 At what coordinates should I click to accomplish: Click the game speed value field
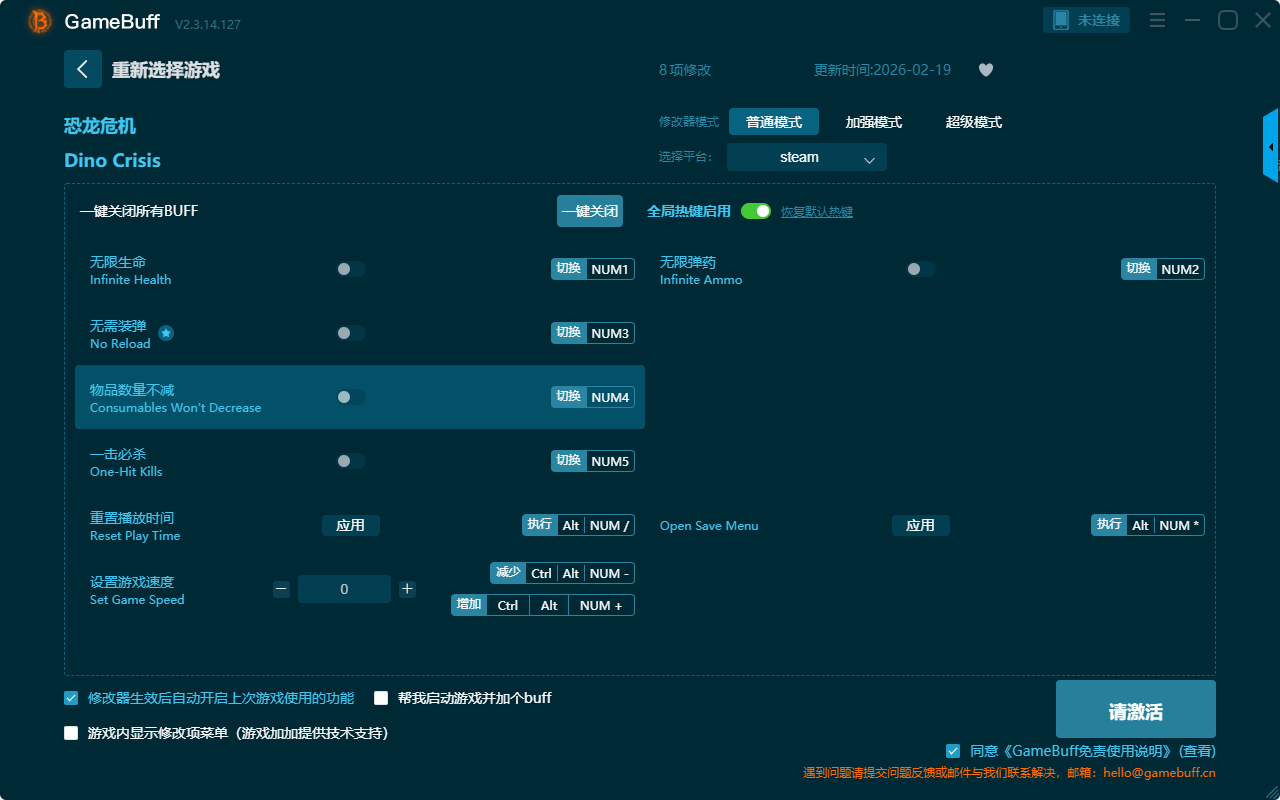click(344, 589)
